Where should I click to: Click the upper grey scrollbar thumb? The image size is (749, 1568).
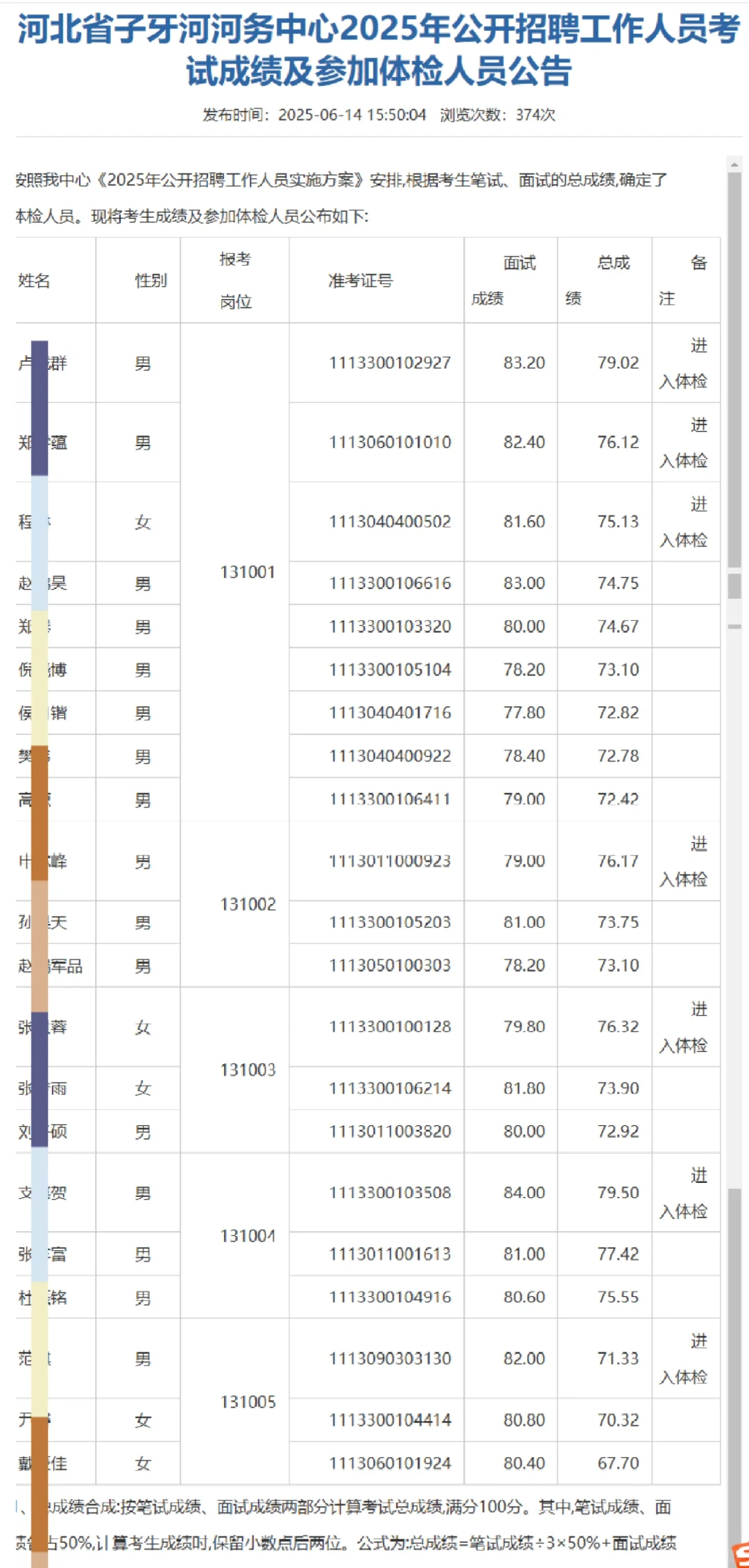(734, 370)
